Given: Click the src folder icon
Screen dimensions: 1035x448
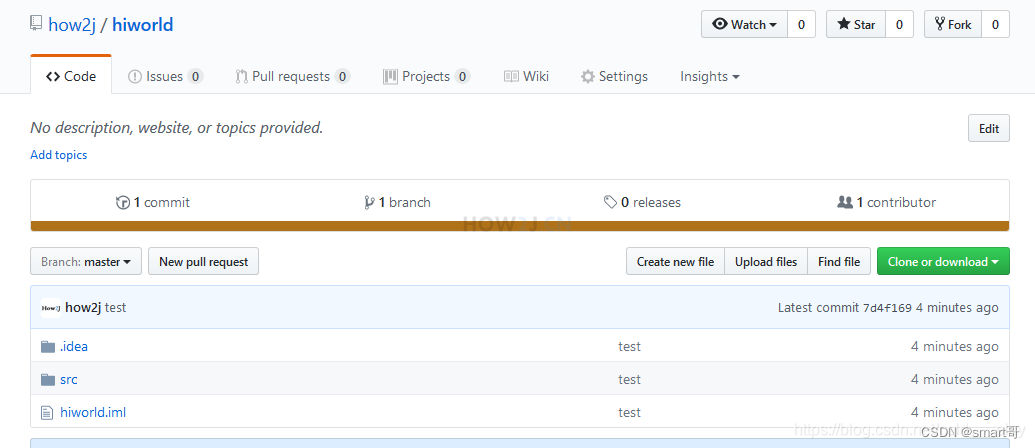Looking at the screenshot, I should [48, 379].
